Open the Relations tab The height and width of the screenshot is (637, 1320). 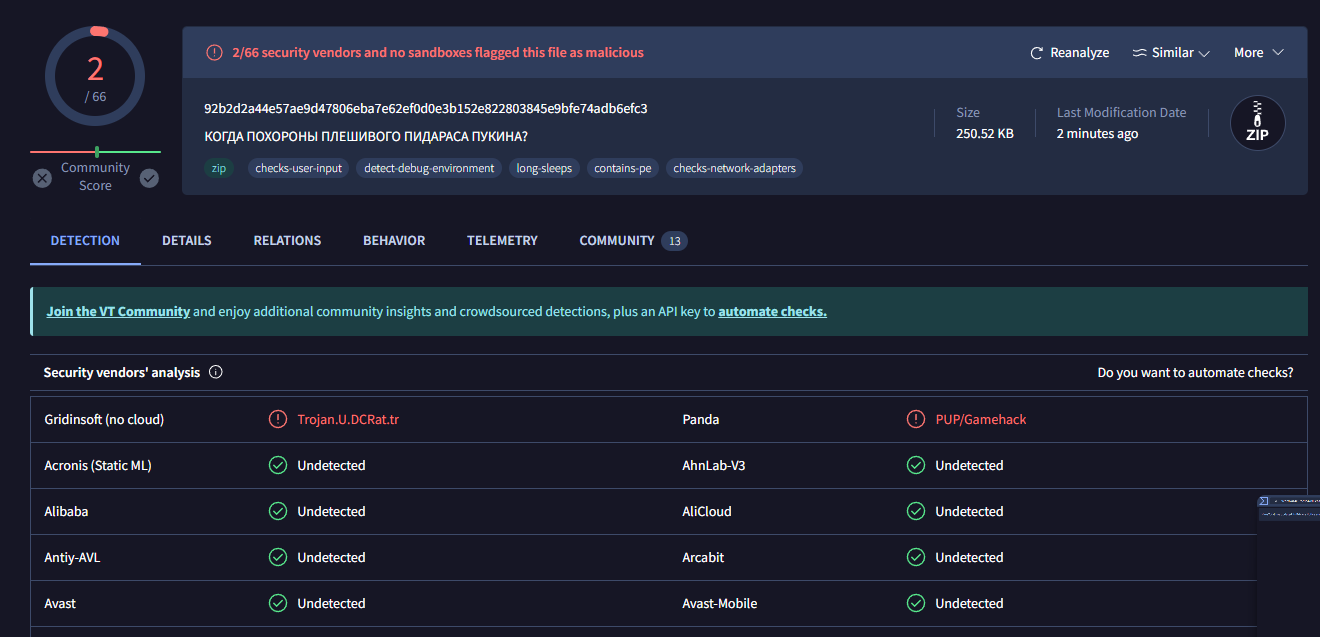287,241
